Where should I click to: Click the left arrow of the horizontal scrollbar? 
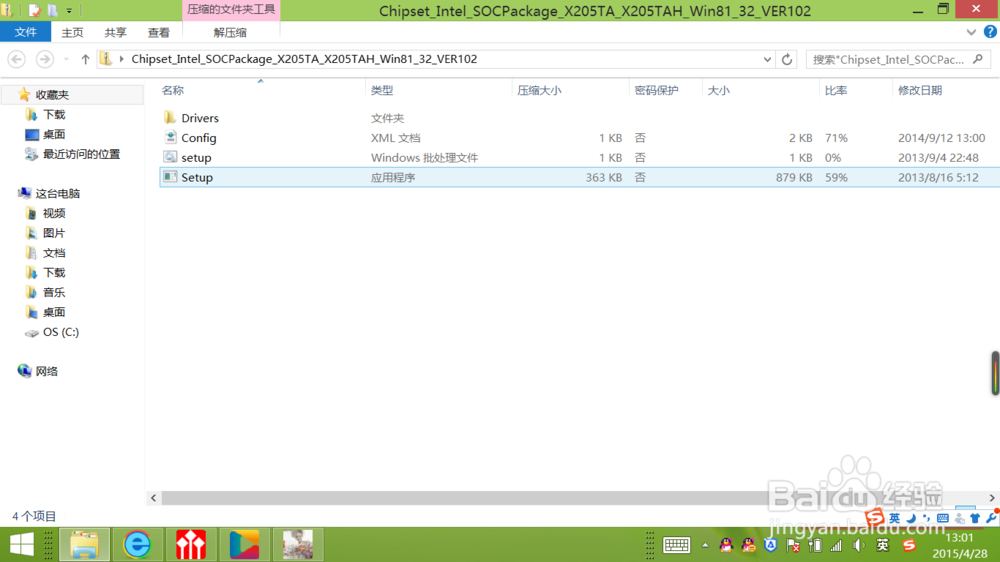point(153,498)
